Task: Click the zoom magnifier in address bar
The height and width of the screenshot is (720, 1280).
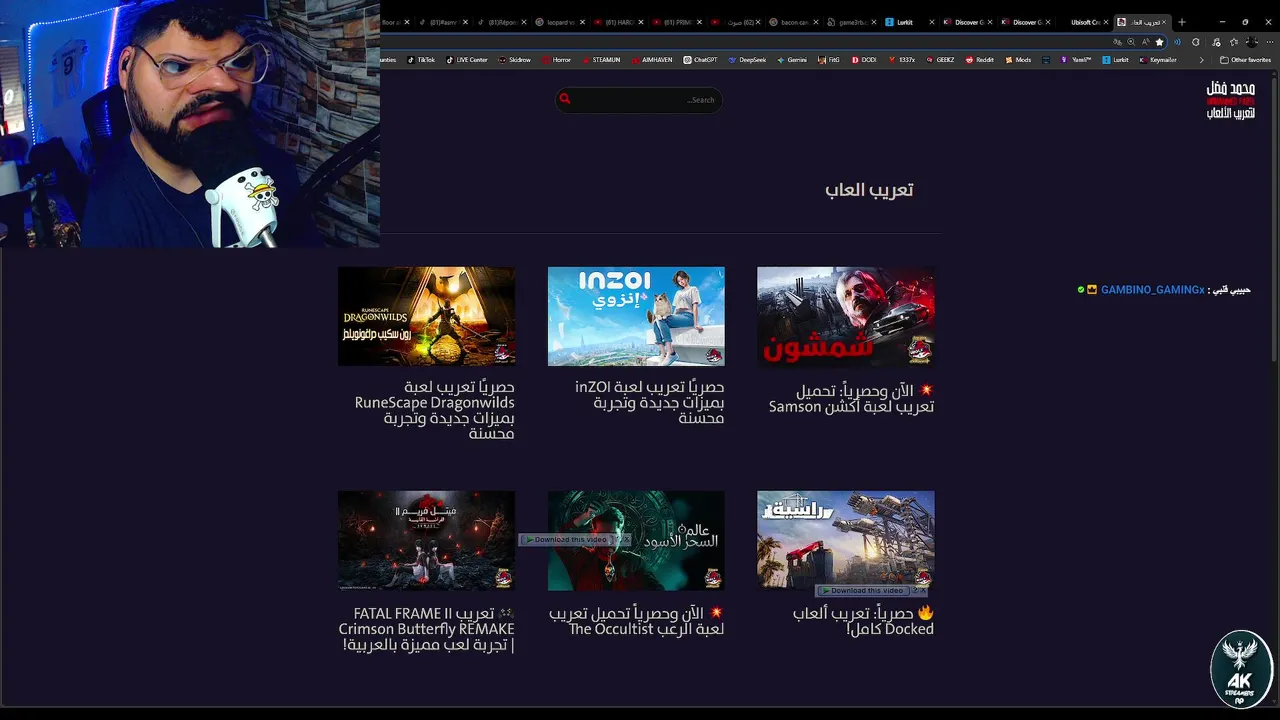Action: 1131,42
